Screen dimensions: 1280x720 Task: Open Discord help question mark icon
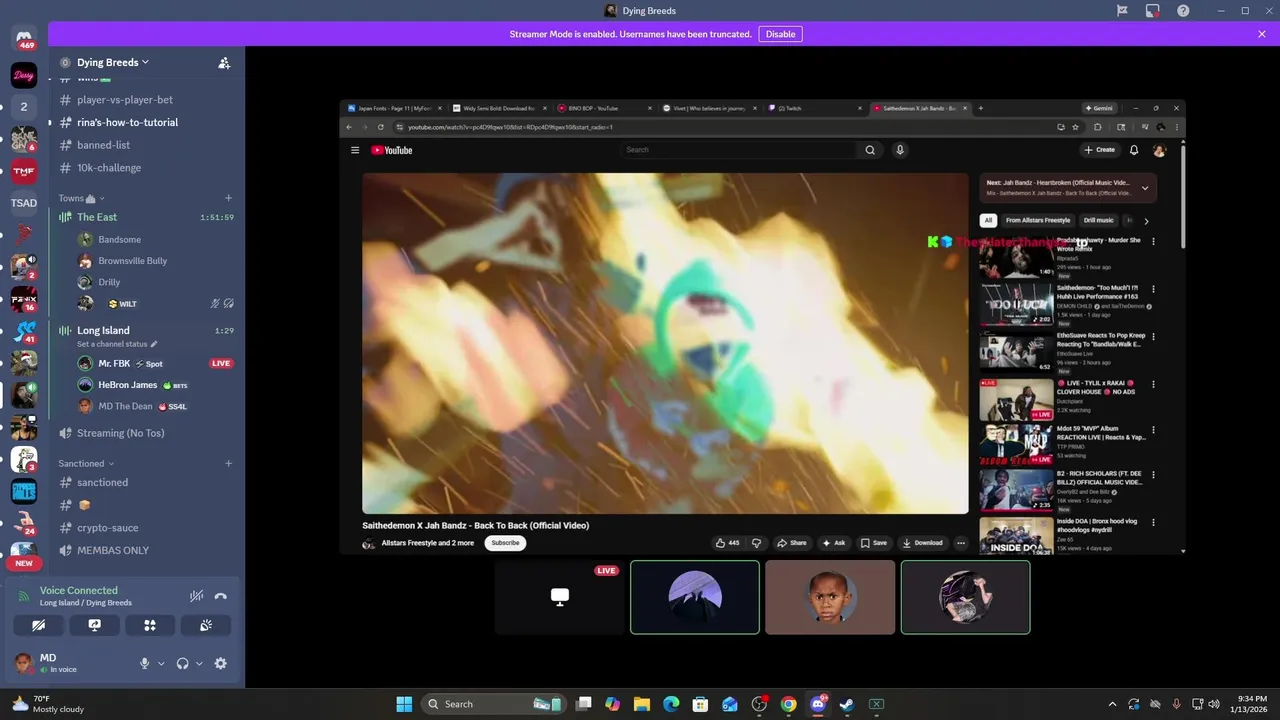coord(1183,11)
